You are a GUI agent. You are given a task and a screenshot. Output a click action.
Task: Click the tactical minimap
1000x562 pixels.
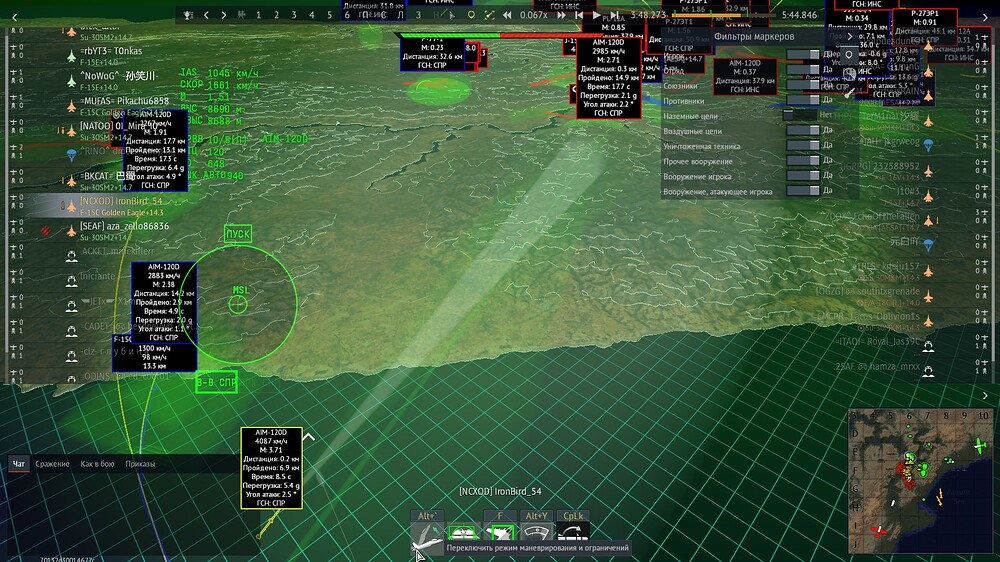920,481
